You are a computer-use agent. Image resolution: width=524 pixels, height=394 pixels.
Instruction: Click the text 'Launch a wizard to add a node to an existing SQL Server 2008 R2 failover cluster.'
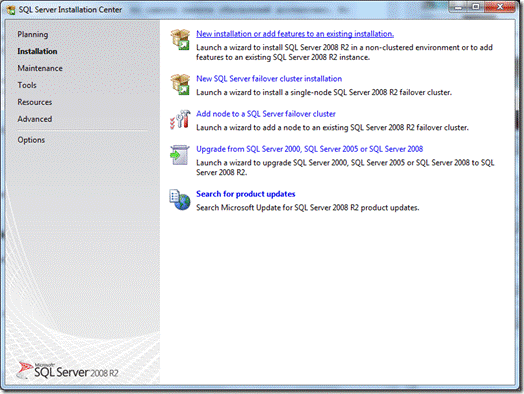[x=332, y=128]
